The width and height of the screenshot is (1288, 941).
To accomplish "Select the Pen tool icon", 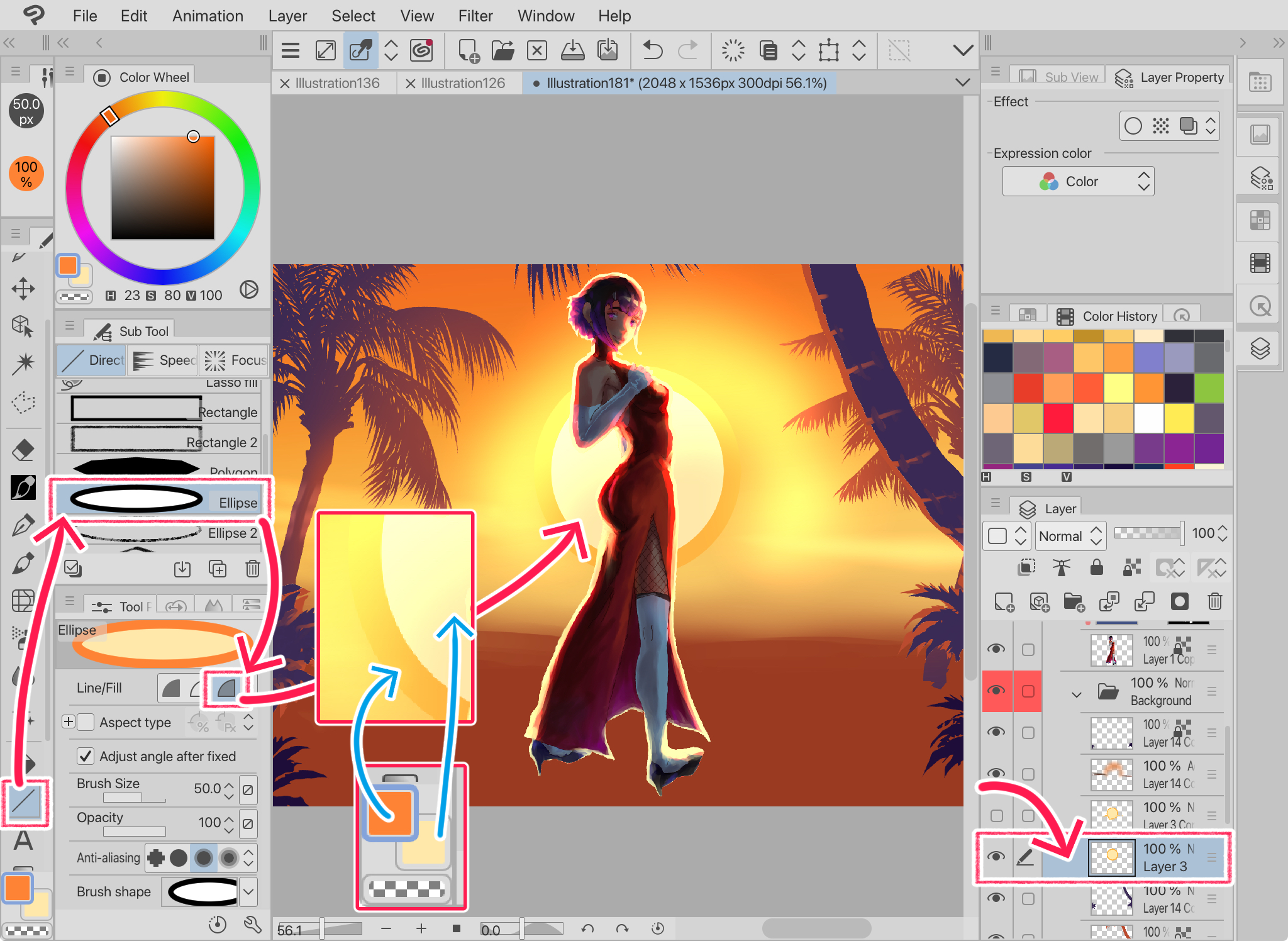I will (x=23, y=525).
